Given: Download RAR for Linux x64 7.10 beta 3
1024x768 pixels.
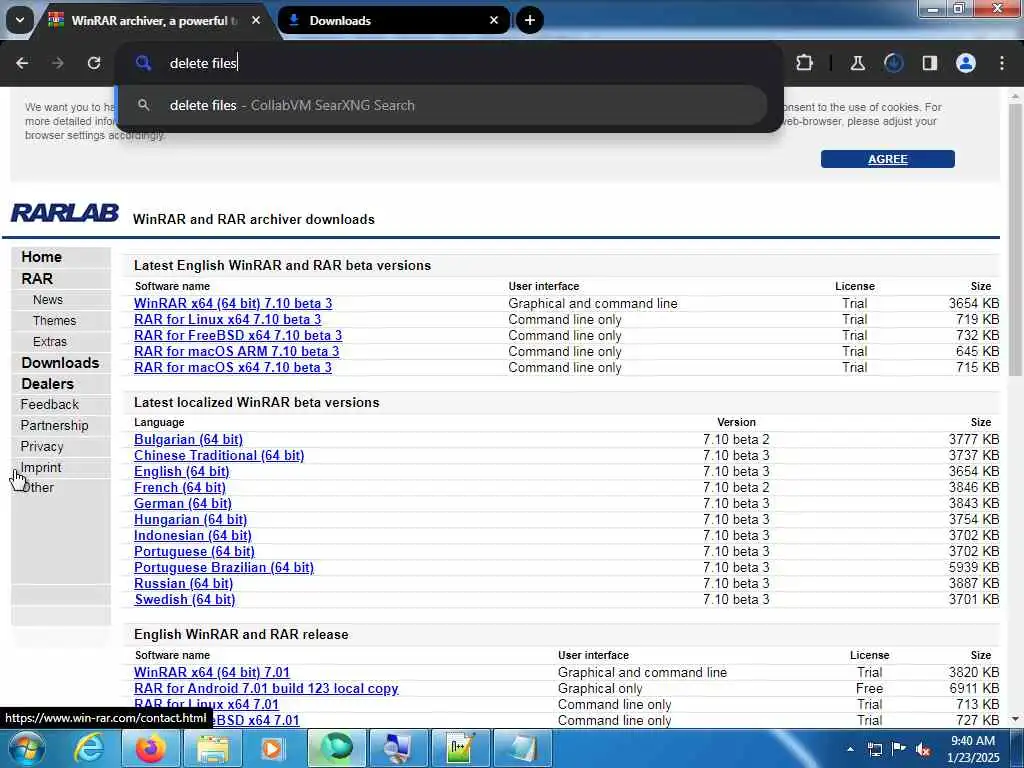Looking at the screenshot, I should click(227, 319).
